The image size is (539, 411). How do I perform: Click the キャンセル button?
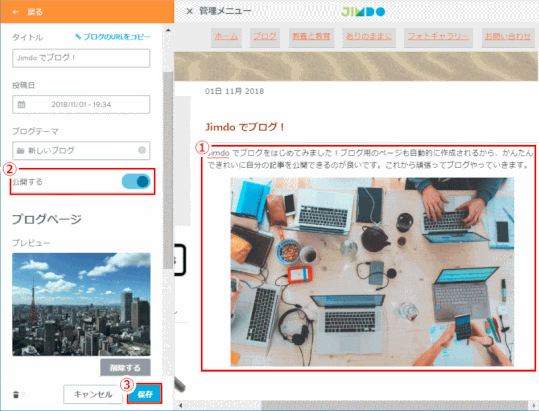click(93, 394)
